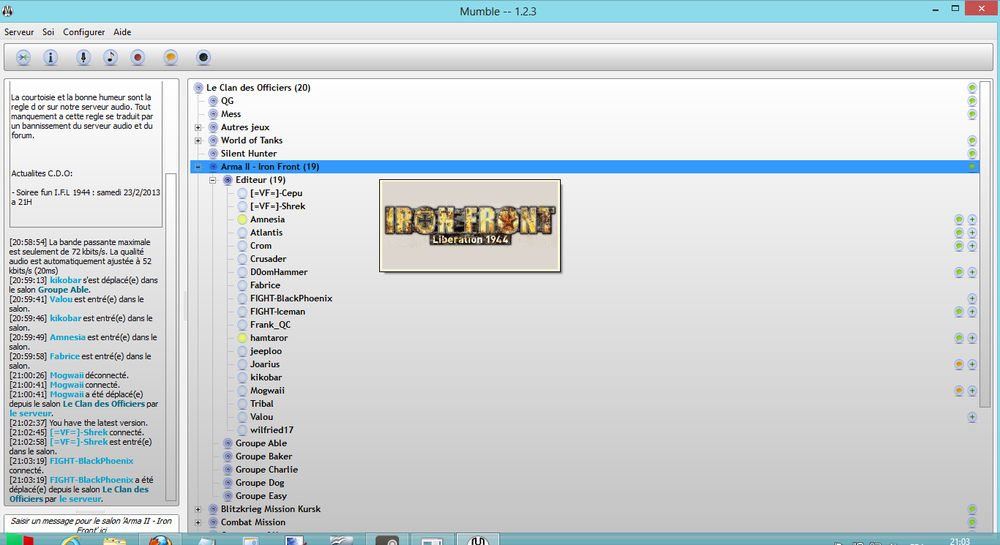Expand the Autres jeux channel
Viewport: 1000px width, 545px height.
(x=198, y=127)
